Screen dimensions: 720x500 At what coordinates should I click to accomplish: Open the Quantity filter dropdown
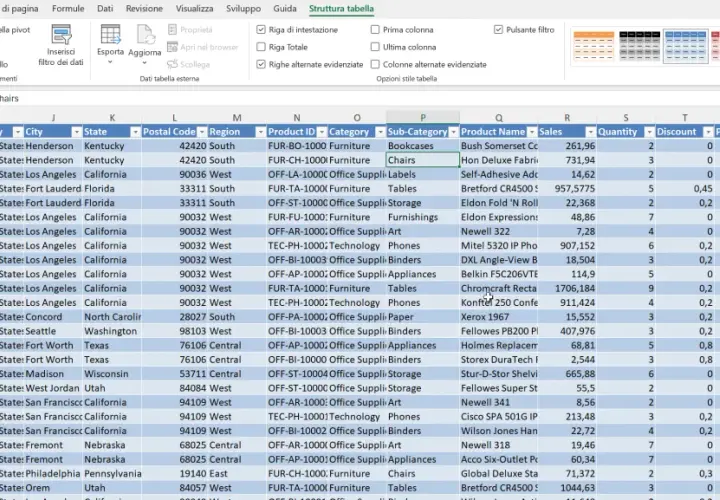click(x=649, y=132)
